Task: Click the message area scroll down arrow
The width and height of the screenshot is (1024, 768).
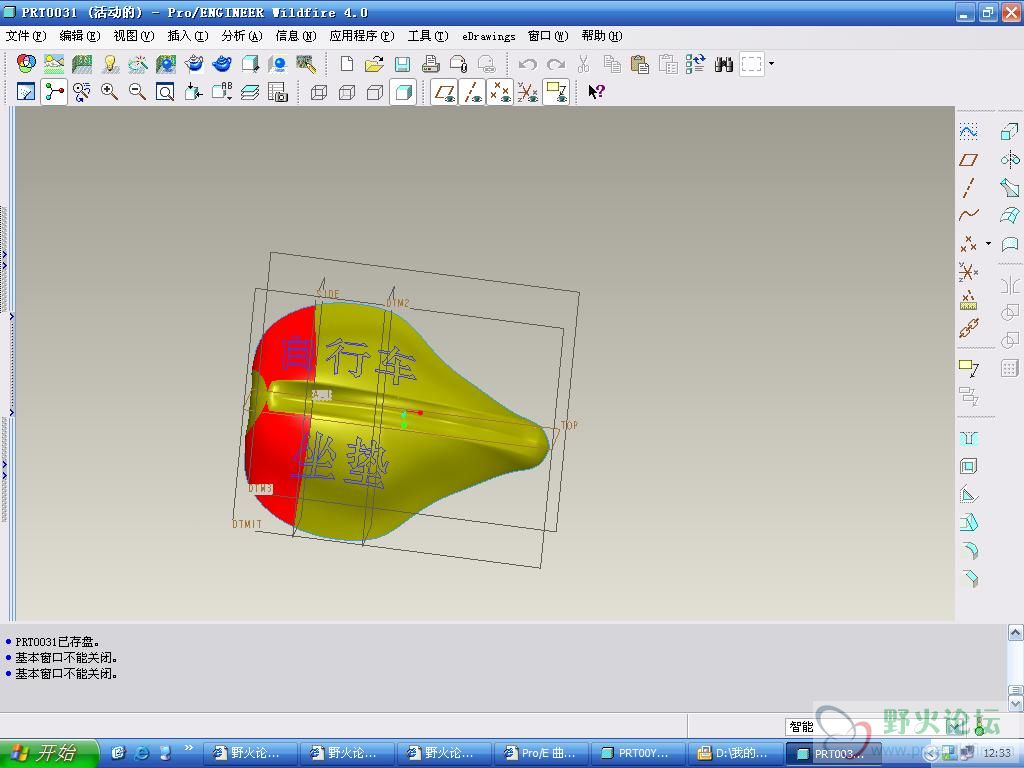Action: [x=1015, y=703]
